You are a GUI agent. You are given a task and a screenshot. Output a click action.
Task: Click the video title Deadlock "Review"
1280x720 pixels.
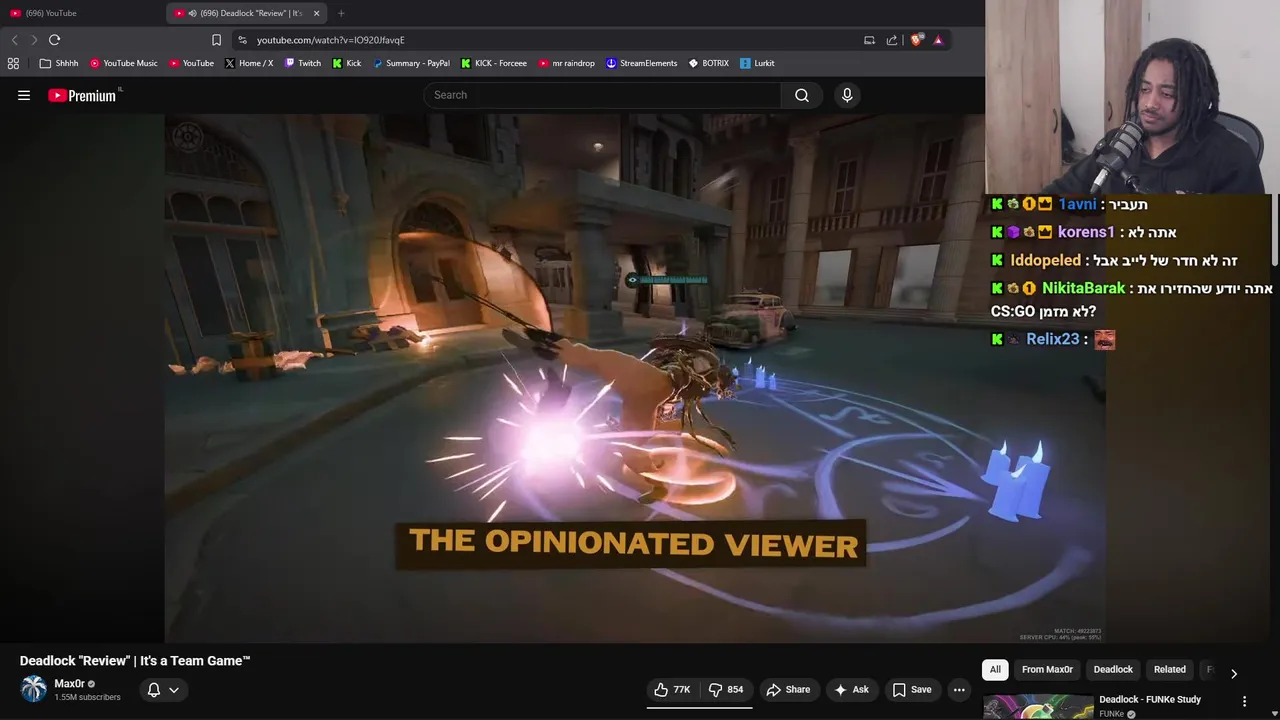click(135, 661)
